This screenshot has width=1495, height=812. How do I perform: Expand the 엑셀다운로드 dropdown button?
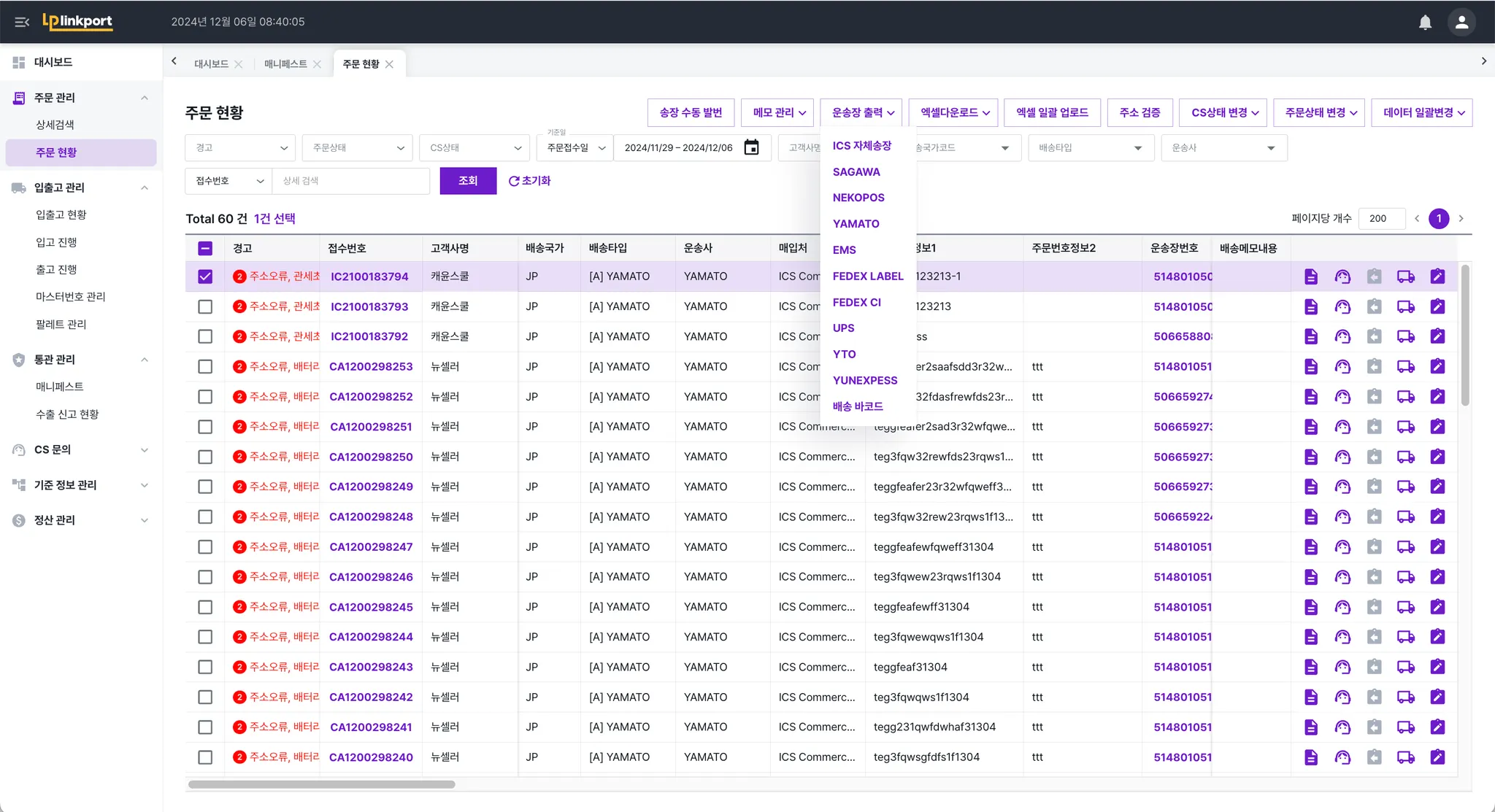click(955, 112)
